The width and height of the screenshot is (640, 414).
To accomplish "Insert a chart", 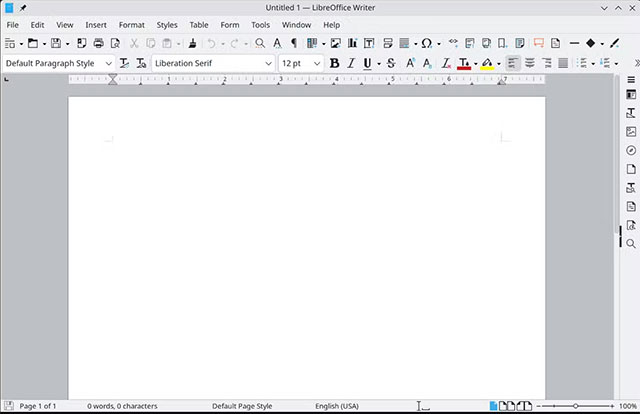I will 352,43.
